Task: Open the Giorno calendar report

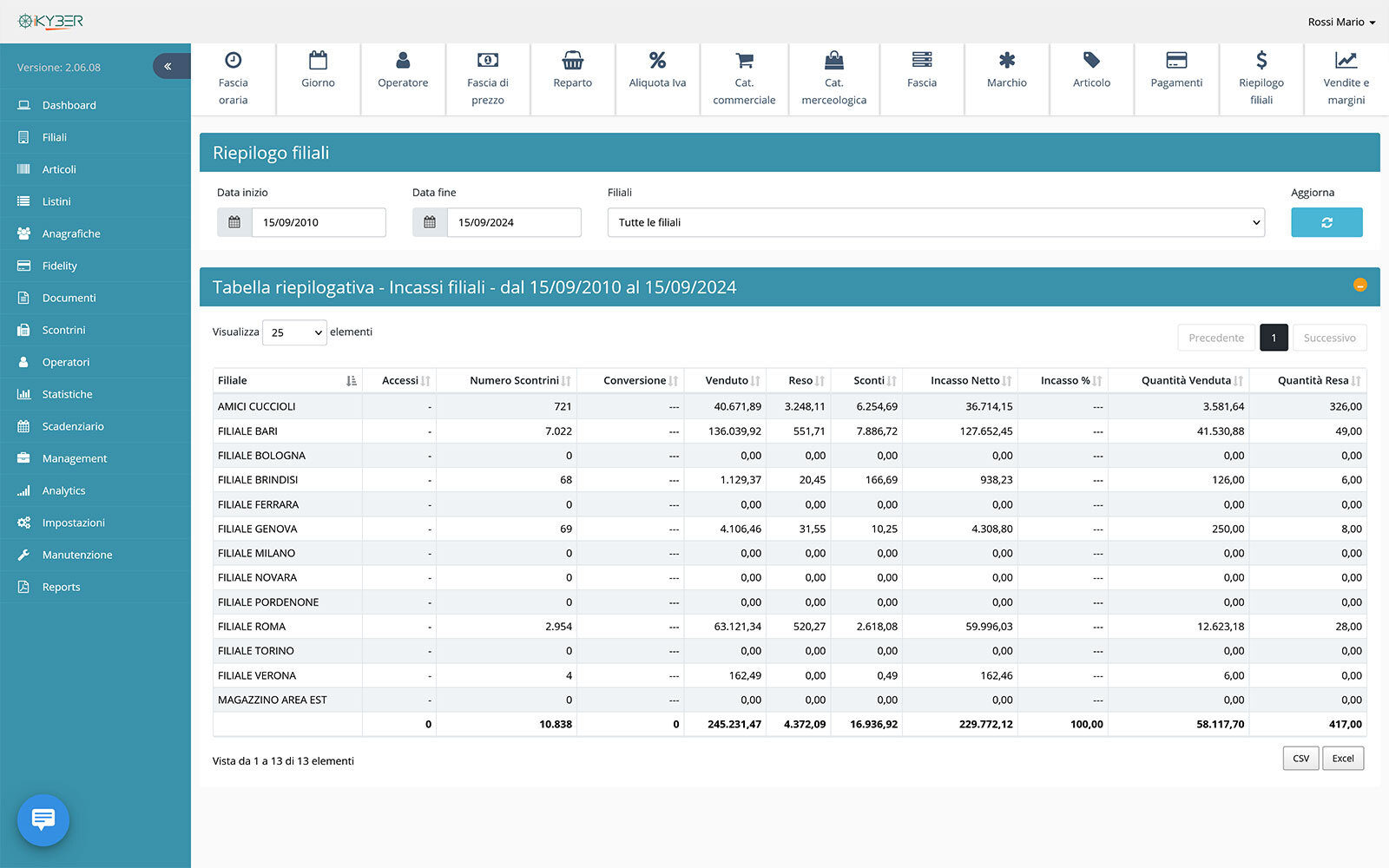Action: pos(318,79)
